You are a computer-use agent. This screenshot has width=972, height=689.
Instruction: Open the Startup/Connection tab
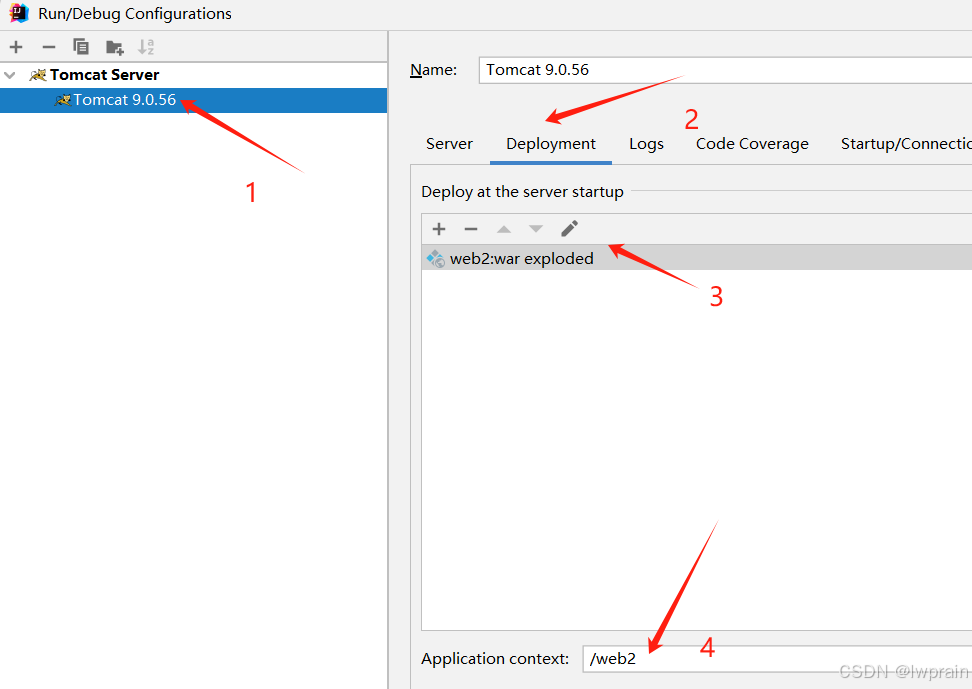tap(906, 144)
